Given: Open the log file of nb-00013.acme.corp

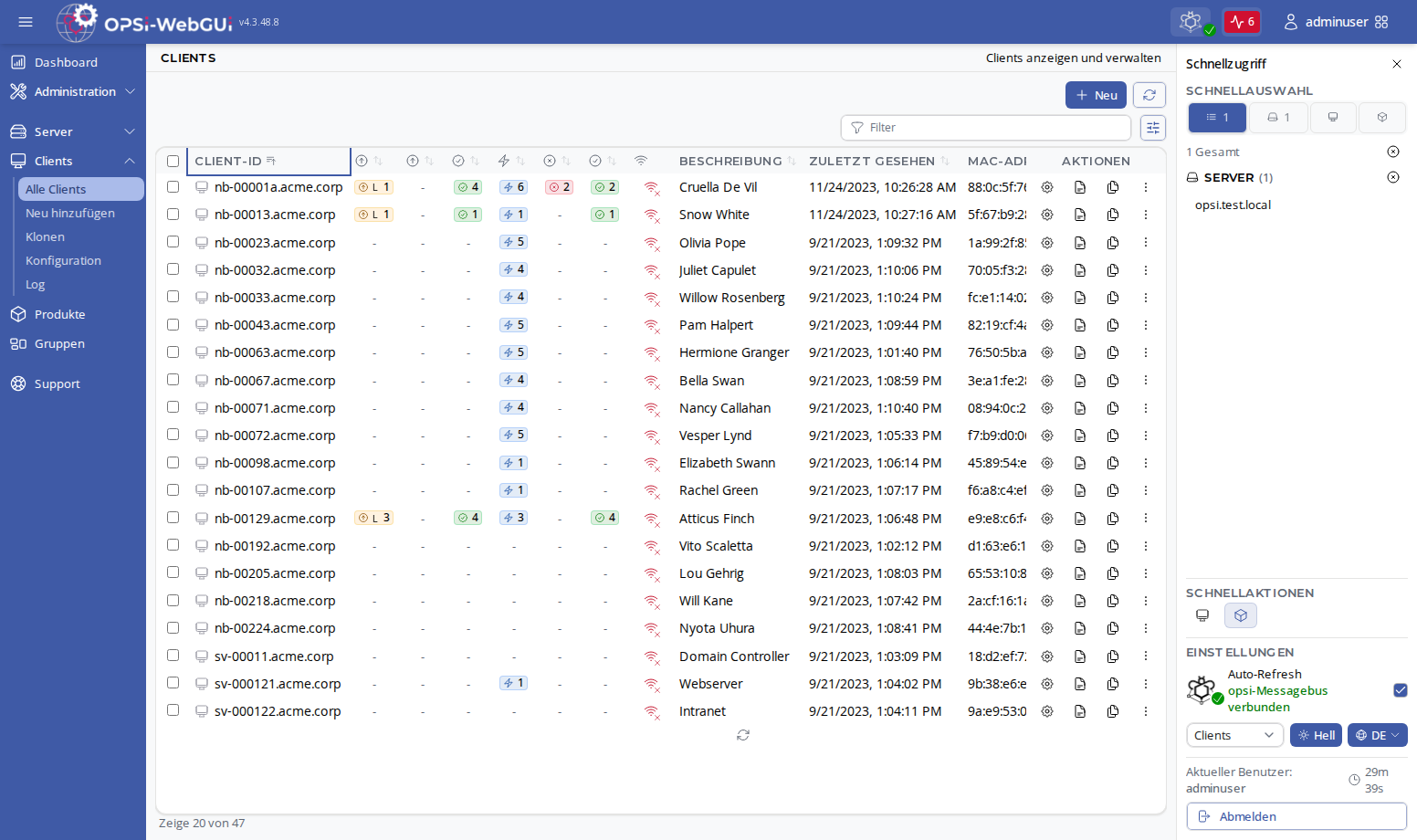Looking at the screenshot, I should click(x=1080, y=215).
